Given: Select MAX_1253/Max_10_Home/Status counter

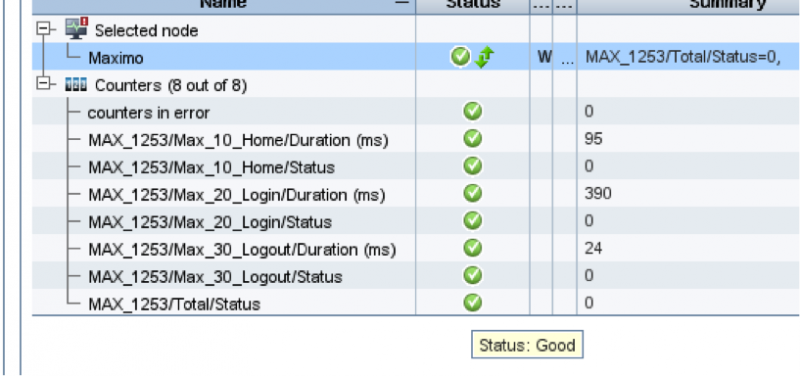Looking at the screenshot, I should point(212,167).
